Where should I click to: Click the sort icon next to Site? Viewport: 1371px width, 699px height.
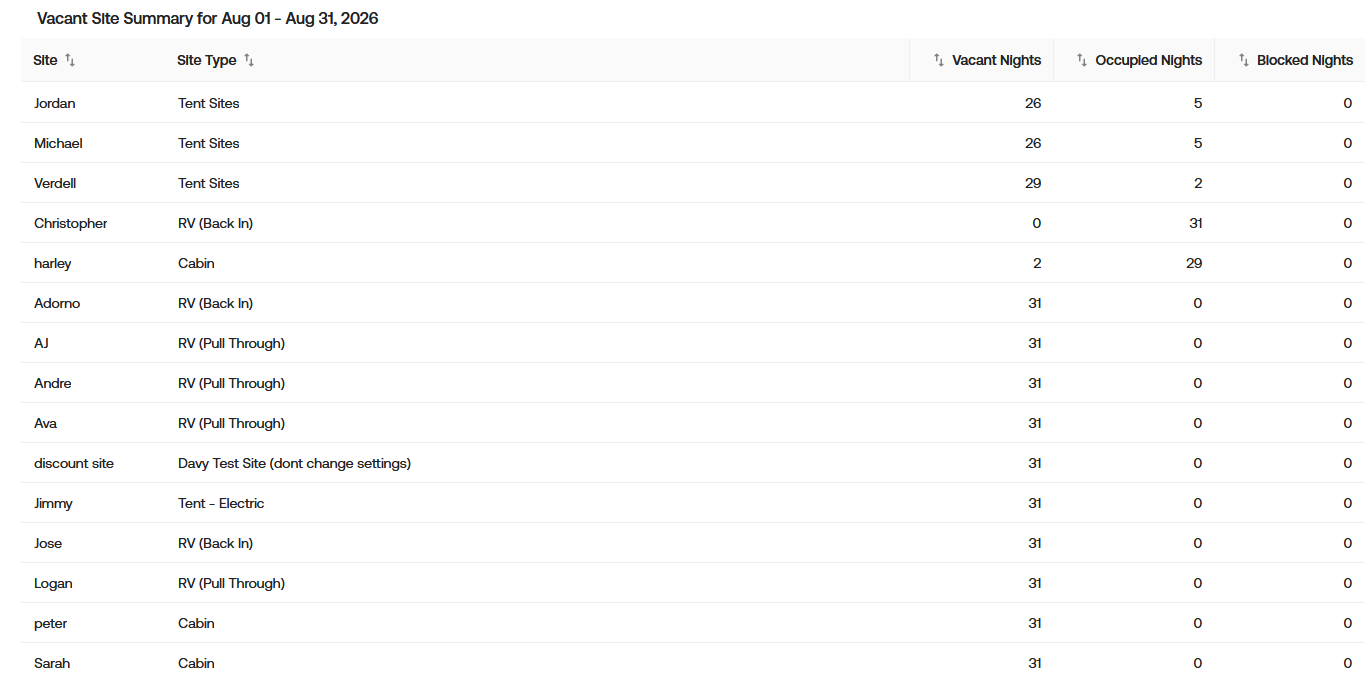pos(70,60)
